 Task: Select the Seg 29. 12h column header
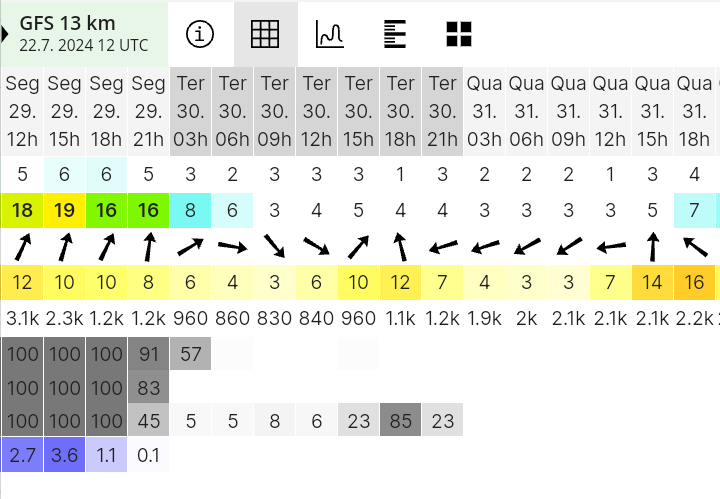(x=22, y=112)
